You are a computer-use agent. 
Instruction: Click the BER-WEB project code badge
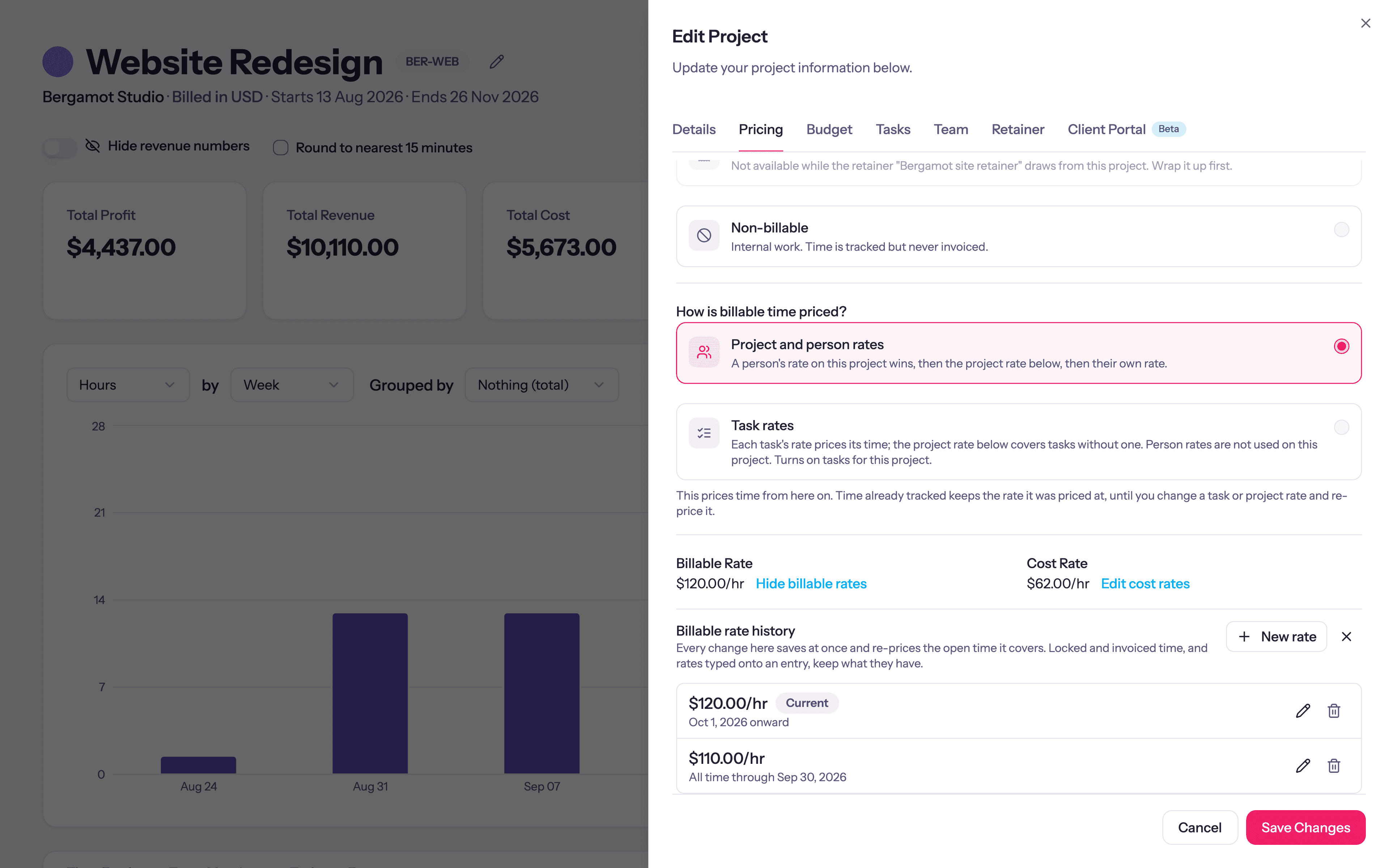click(x=432, y=61)
